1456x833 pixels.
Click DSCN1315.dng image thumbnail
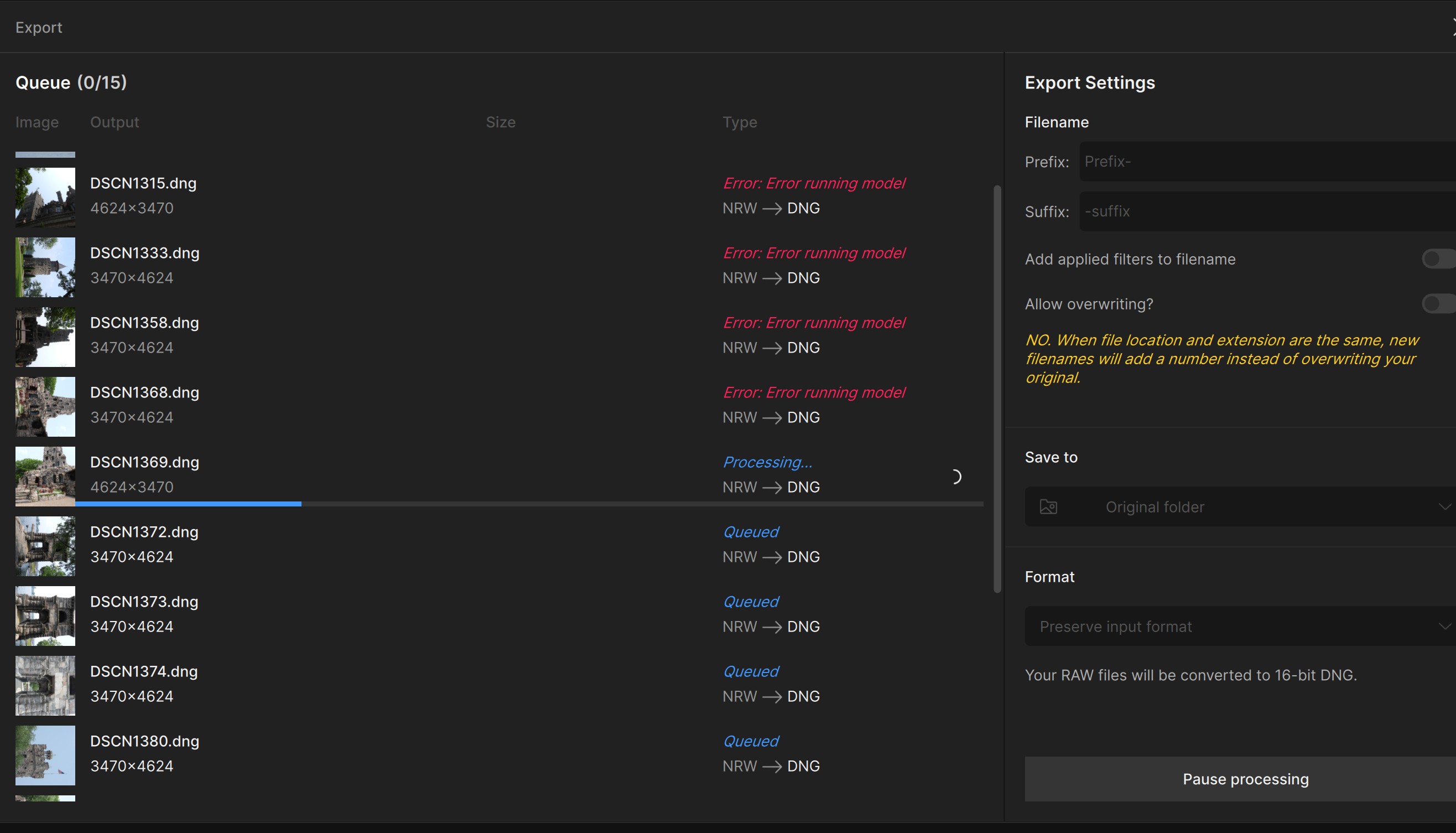[x=45, y=198]
